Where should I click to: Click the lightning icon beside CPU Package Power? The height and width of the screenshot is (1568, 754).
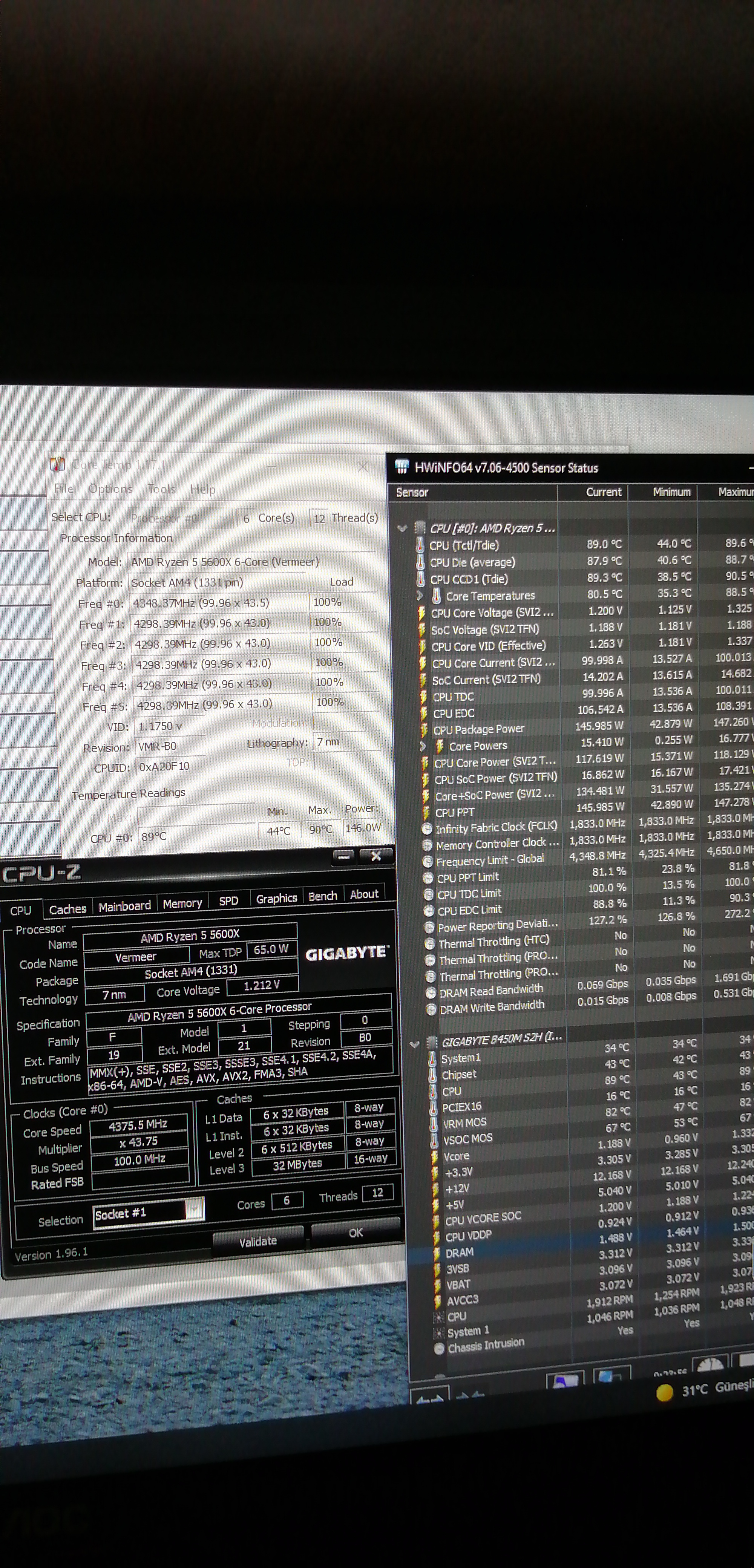(425, 729)
